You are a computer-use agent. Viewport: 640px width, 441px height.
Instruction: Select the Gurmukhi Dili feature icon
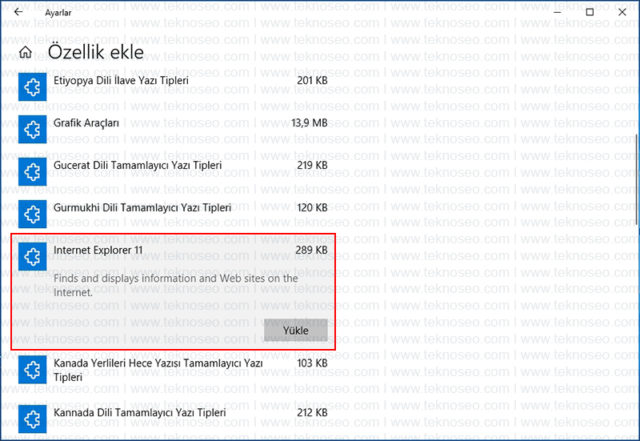coord(32,214)
